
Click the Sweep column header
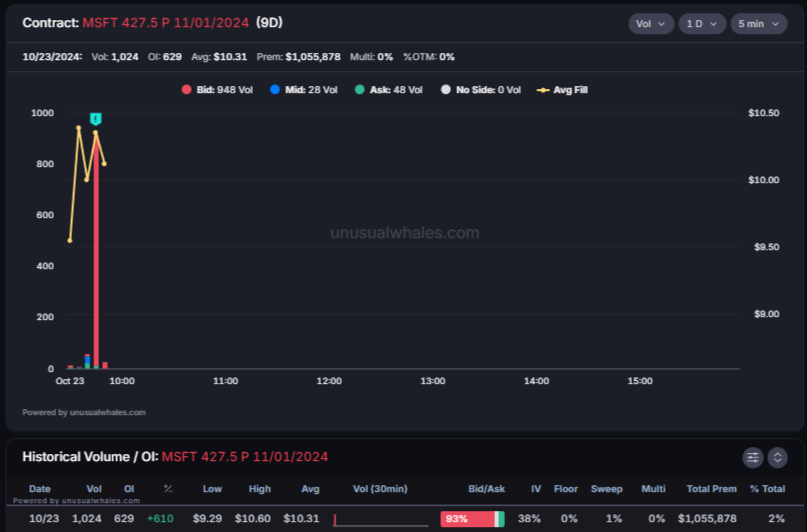(x=606, y=489)
